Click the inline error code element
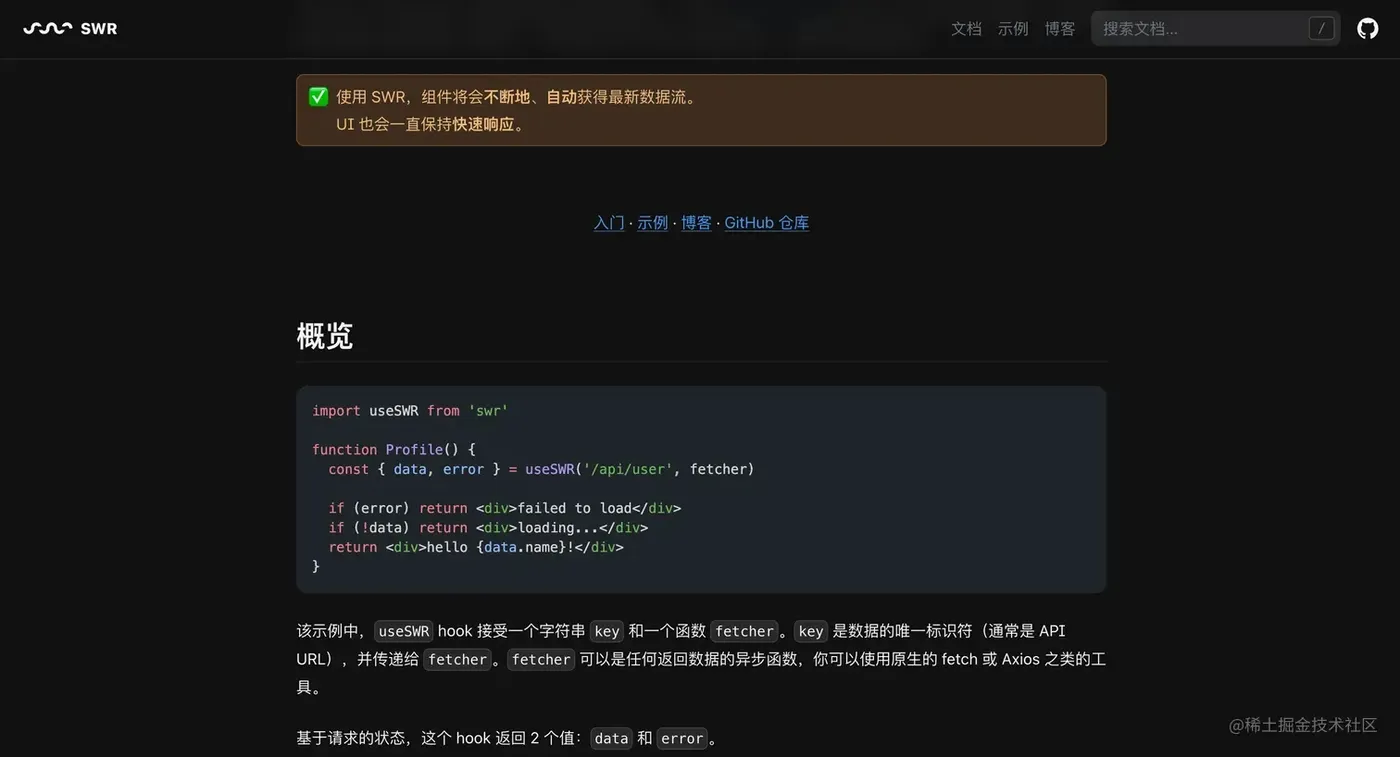 click(x=682, y=738)
